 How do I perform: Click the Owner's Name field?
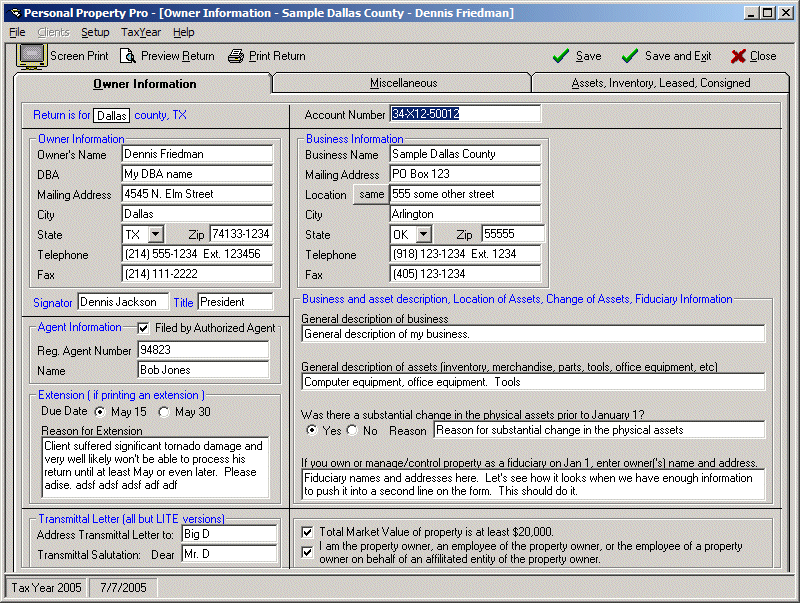pyautogui.click(x=197, y=154)
